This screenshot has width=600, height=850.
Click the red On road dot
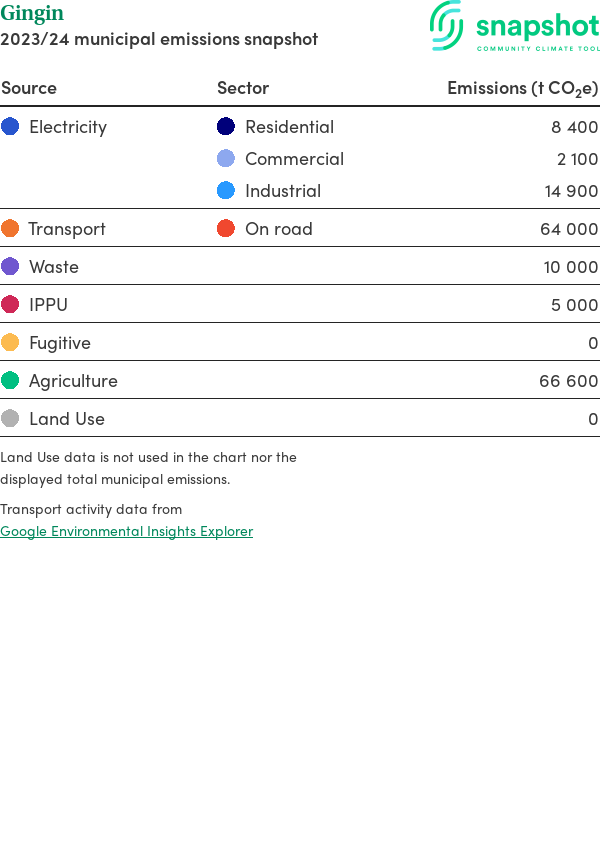coord(226,228)
